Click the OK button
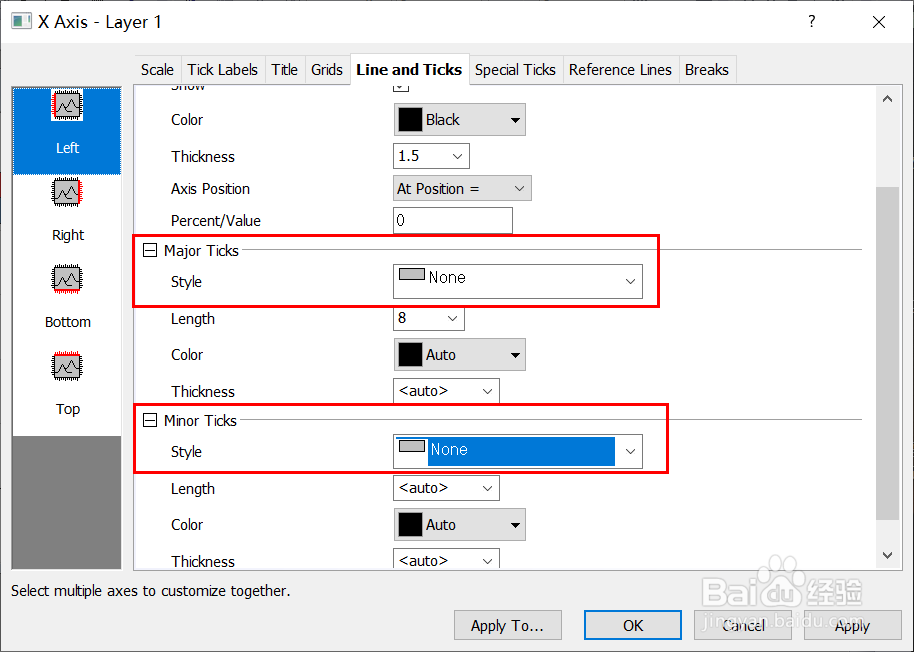914x652 pixels. 633,625
